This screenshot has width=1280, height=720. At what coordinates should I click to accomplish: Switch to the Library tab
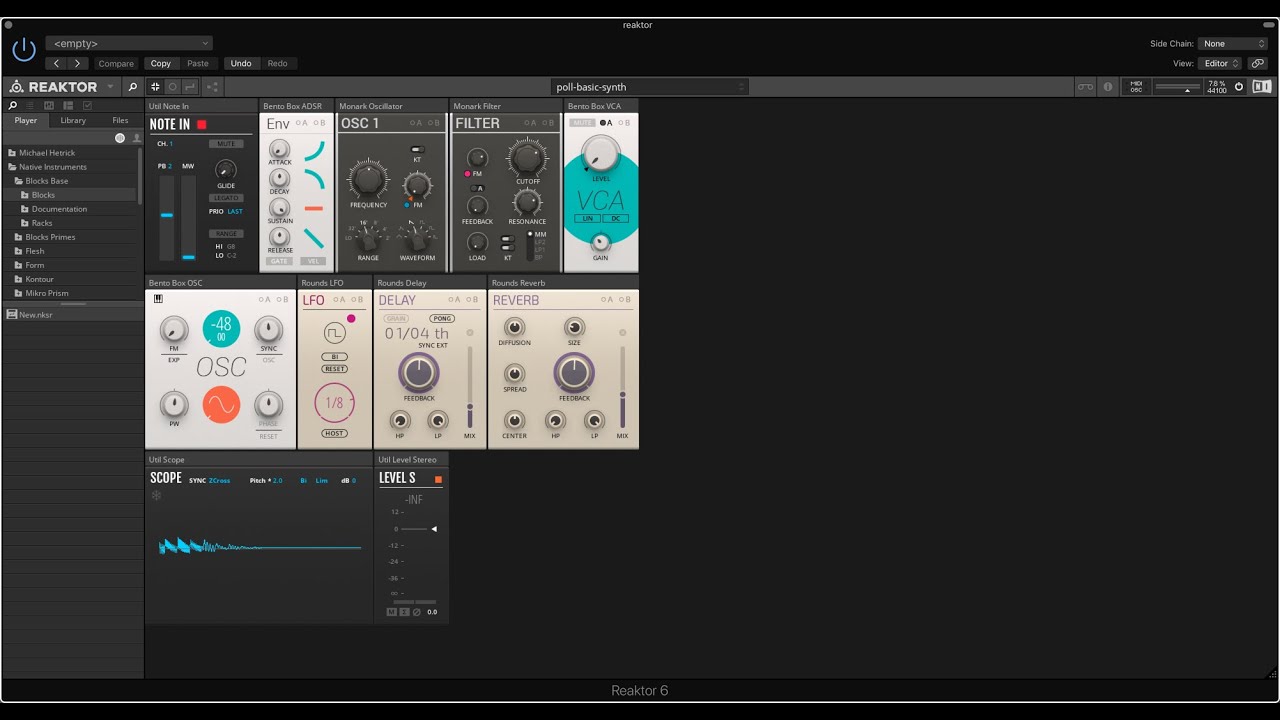[x=73, y=120]
